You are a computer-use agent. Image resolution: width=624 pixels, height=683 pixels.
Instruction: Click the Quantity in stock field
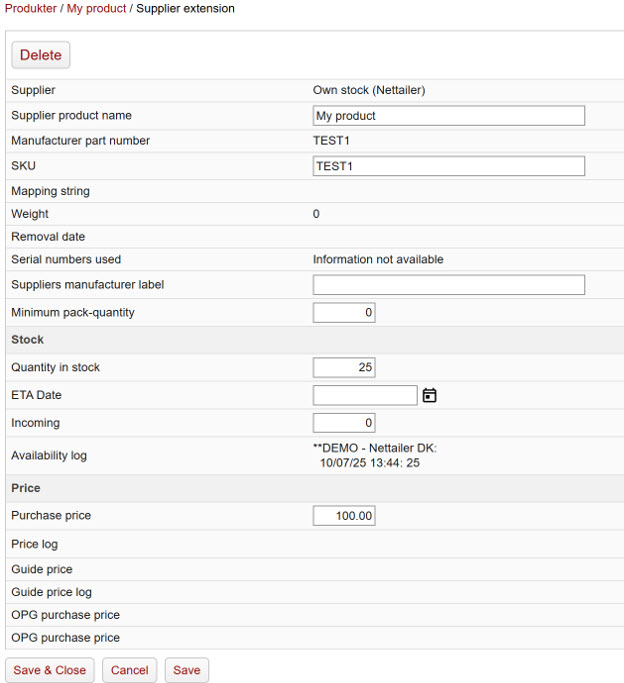tap(344, 367)
